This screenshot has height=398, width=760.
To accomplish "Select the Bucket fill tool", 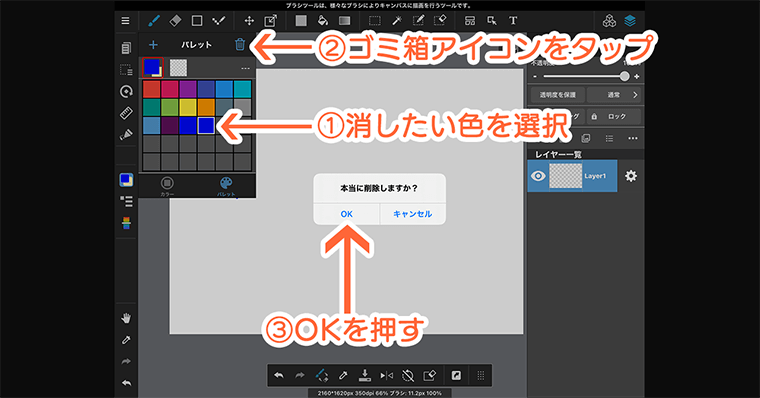I will point(323,21).
